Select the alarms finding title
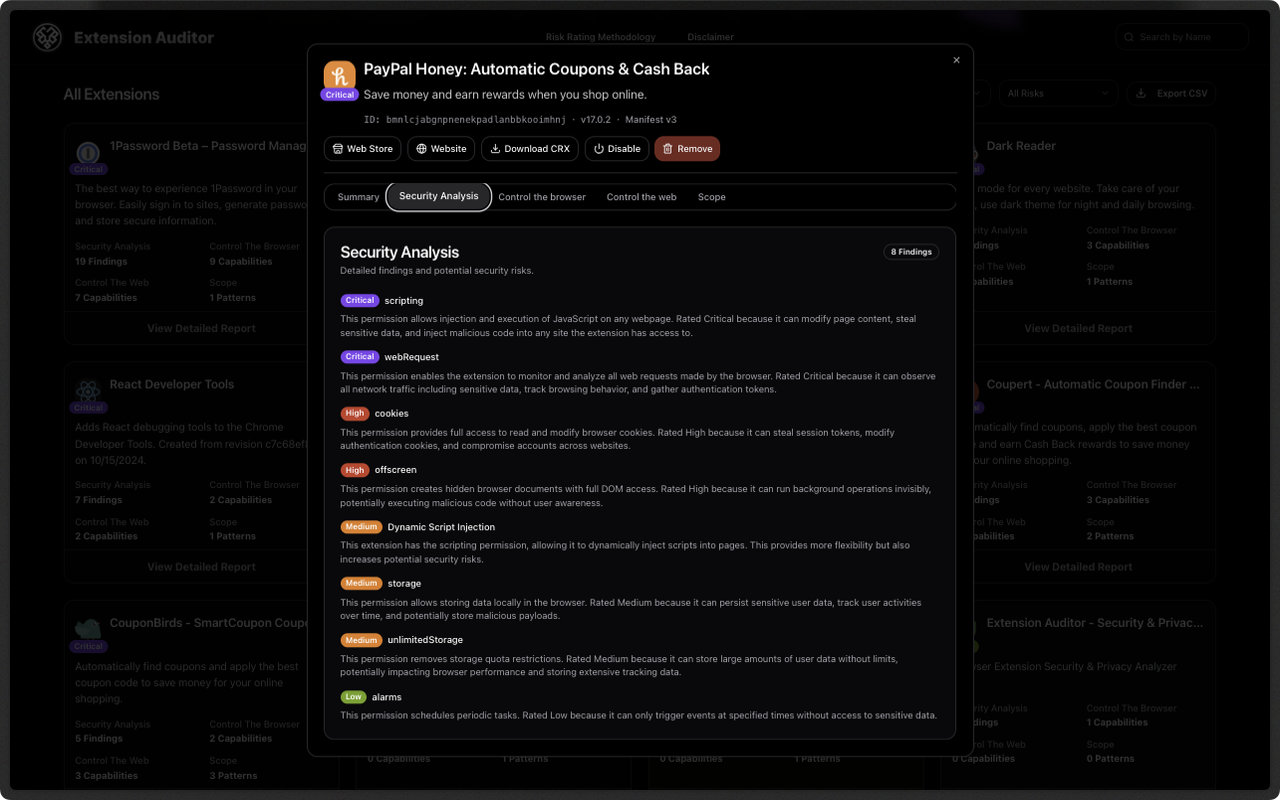This screenshot has height=800, width=1280. (387, 697)
